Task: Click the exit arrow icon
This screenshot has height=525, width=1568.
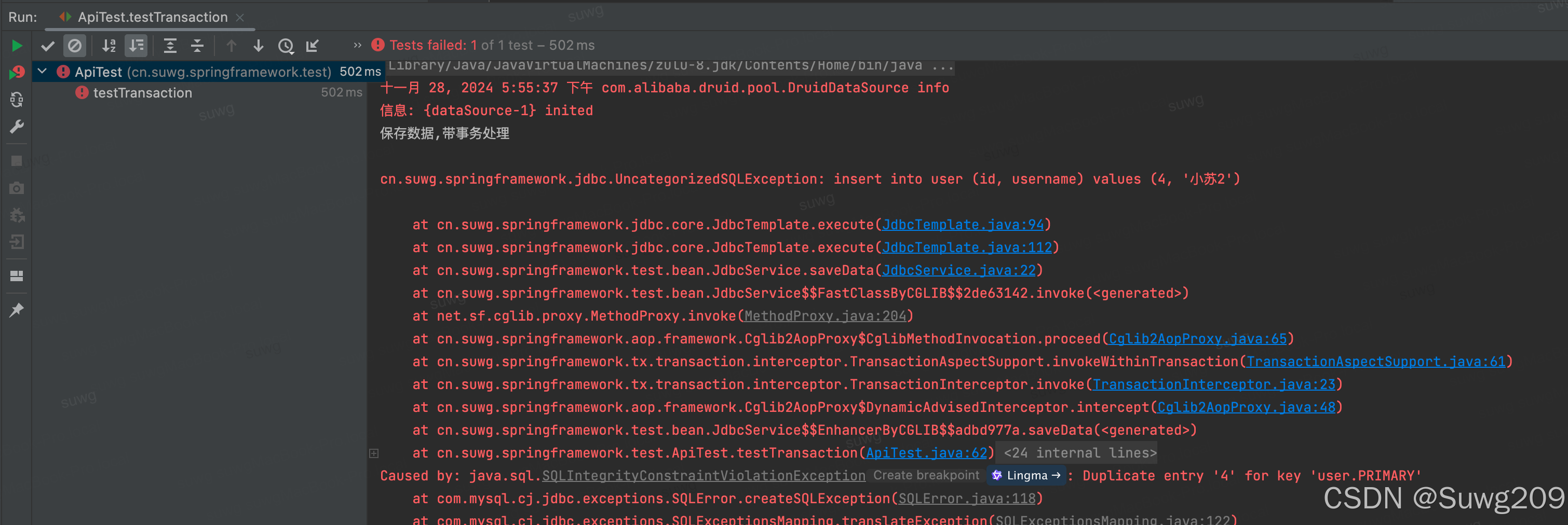Action: tap(17, 242)
